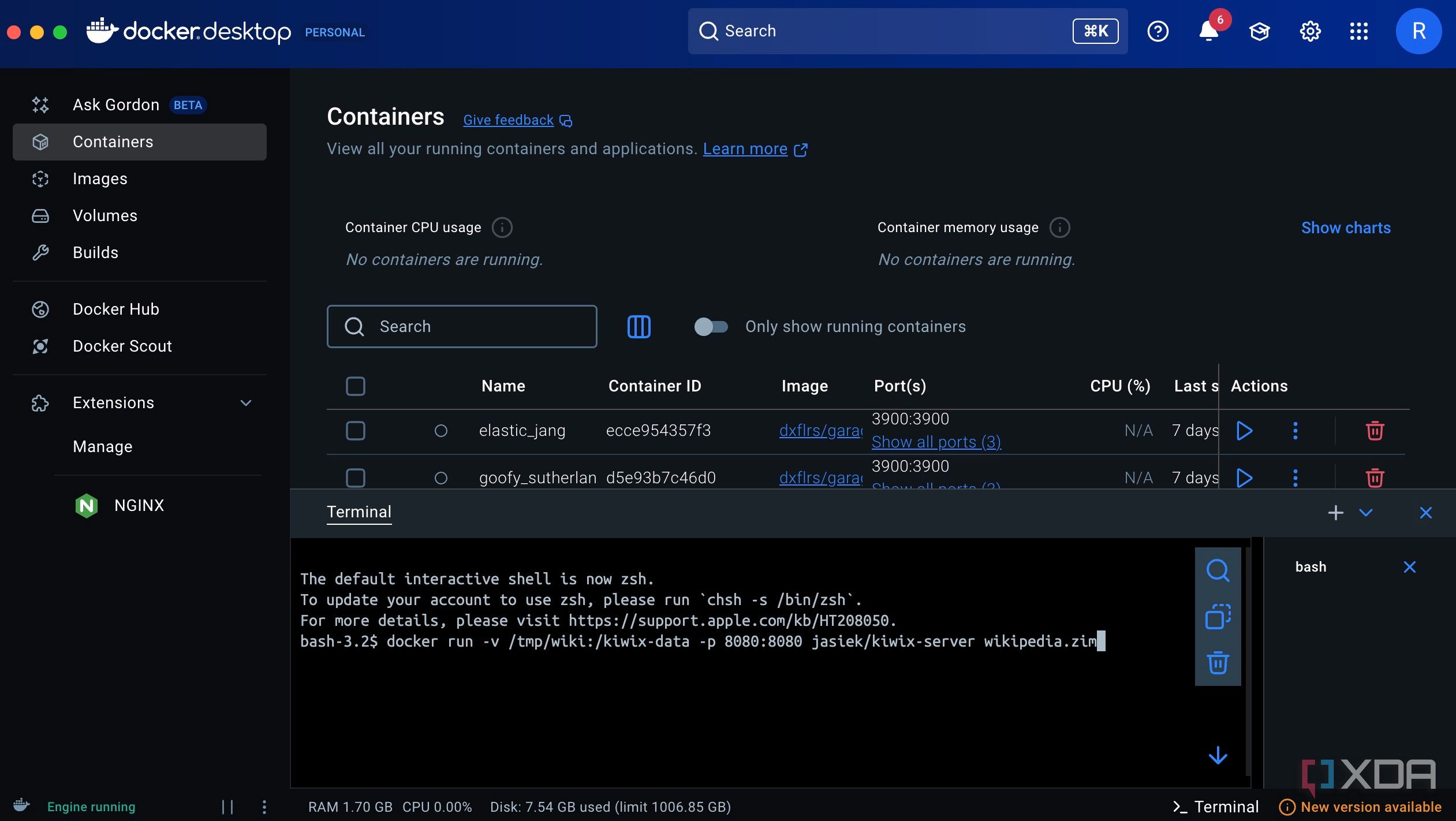Open more actions for elastic_jang
The height and width of the screenshot is (821, 1456).
tap(1295, 431)
